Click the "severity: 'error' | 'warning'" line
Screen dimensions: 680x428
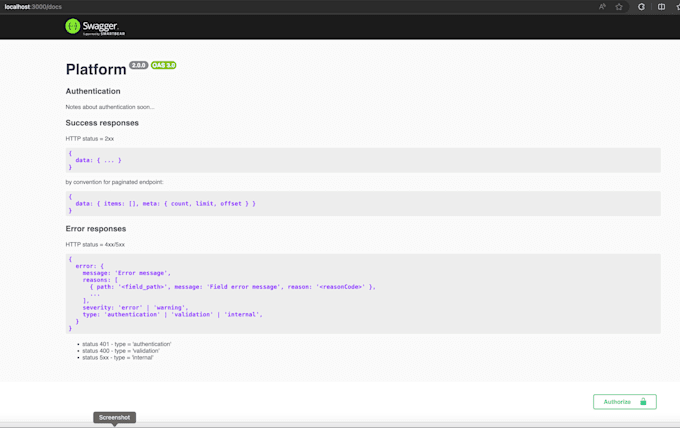tap(135, 307)
